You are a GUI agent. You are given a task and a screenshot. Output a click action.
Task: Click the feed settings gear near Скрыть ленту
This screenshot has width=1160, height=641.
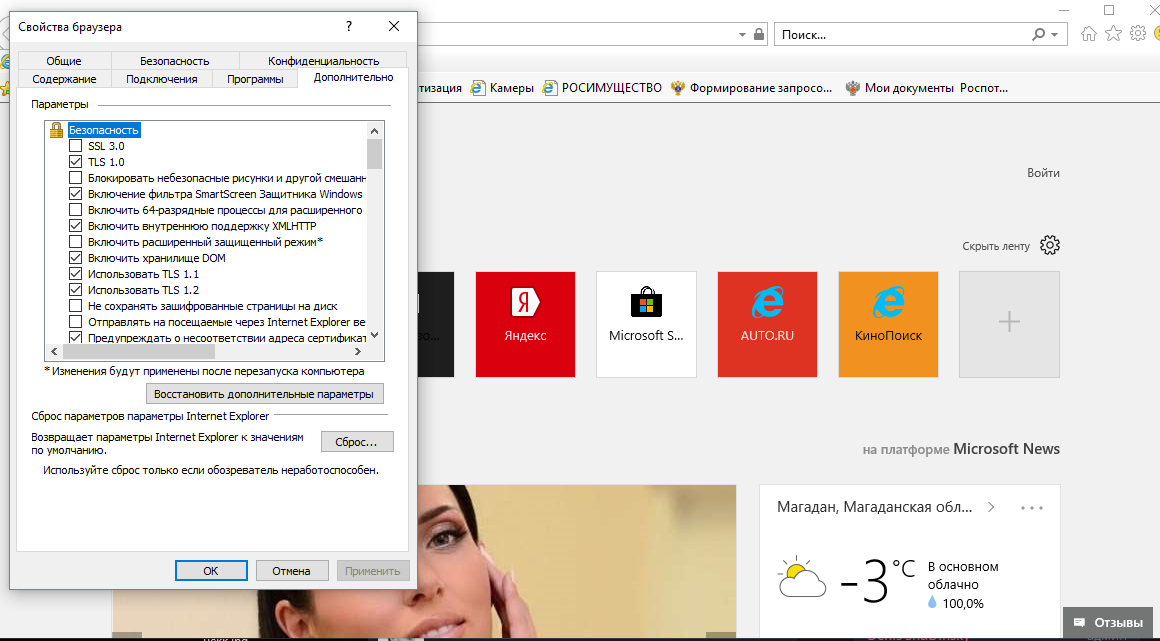point(1049,246)
